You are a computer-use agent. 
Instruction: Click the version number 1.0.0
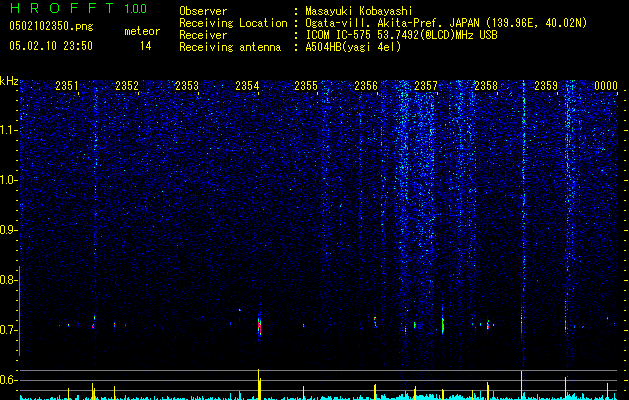(135, 8)
